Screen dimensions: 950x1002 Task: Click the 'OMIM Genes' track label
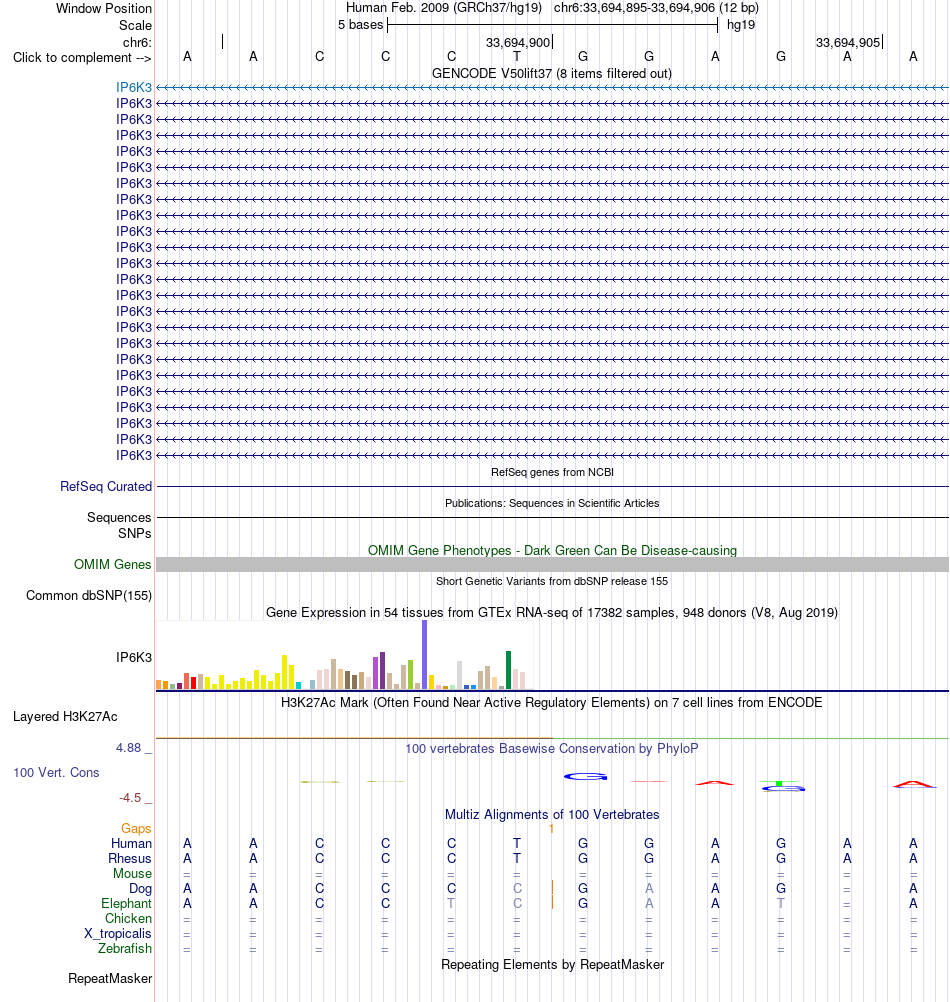tap(112, 564)
